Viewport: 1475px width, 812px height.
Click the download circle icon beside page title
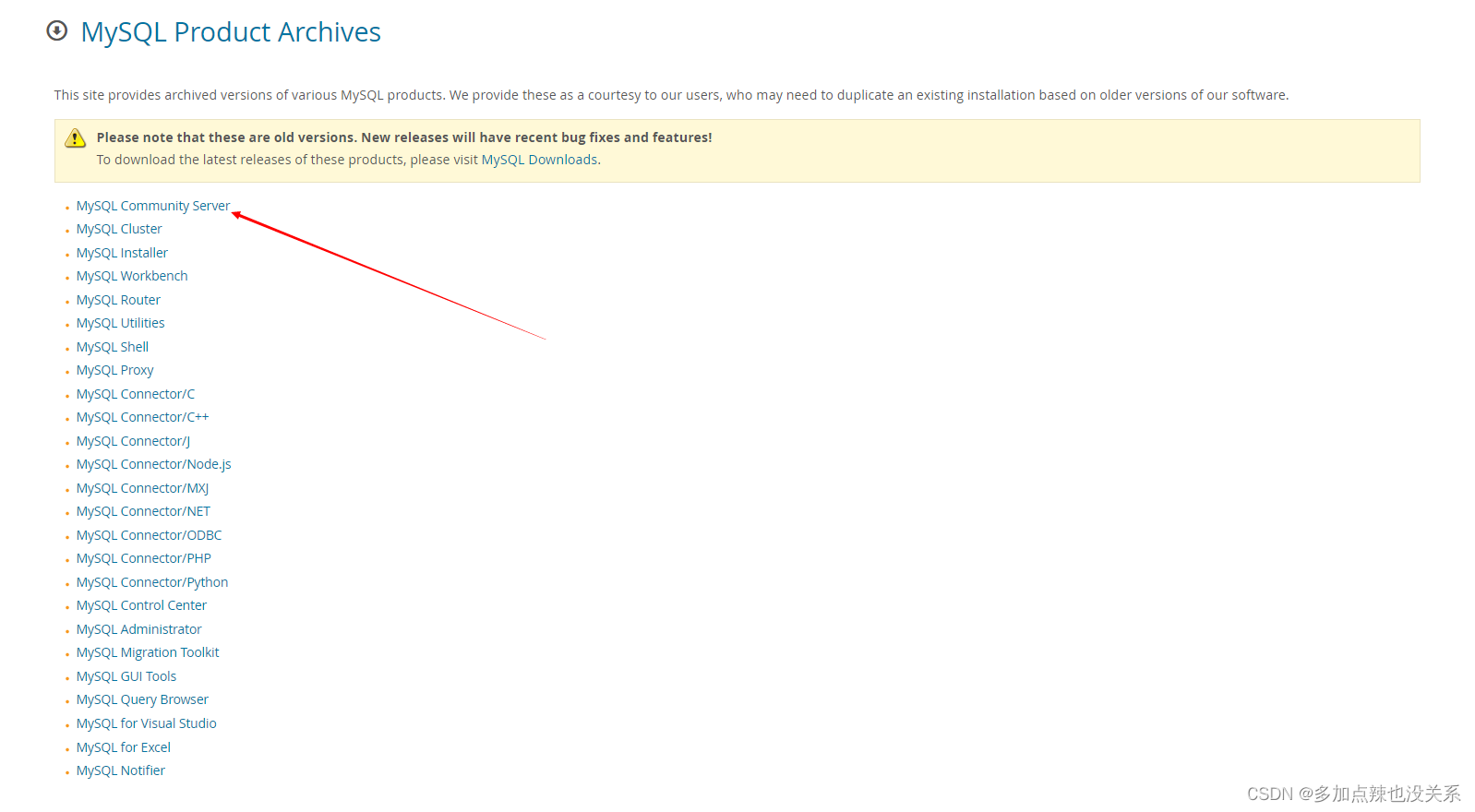point(57,31)
